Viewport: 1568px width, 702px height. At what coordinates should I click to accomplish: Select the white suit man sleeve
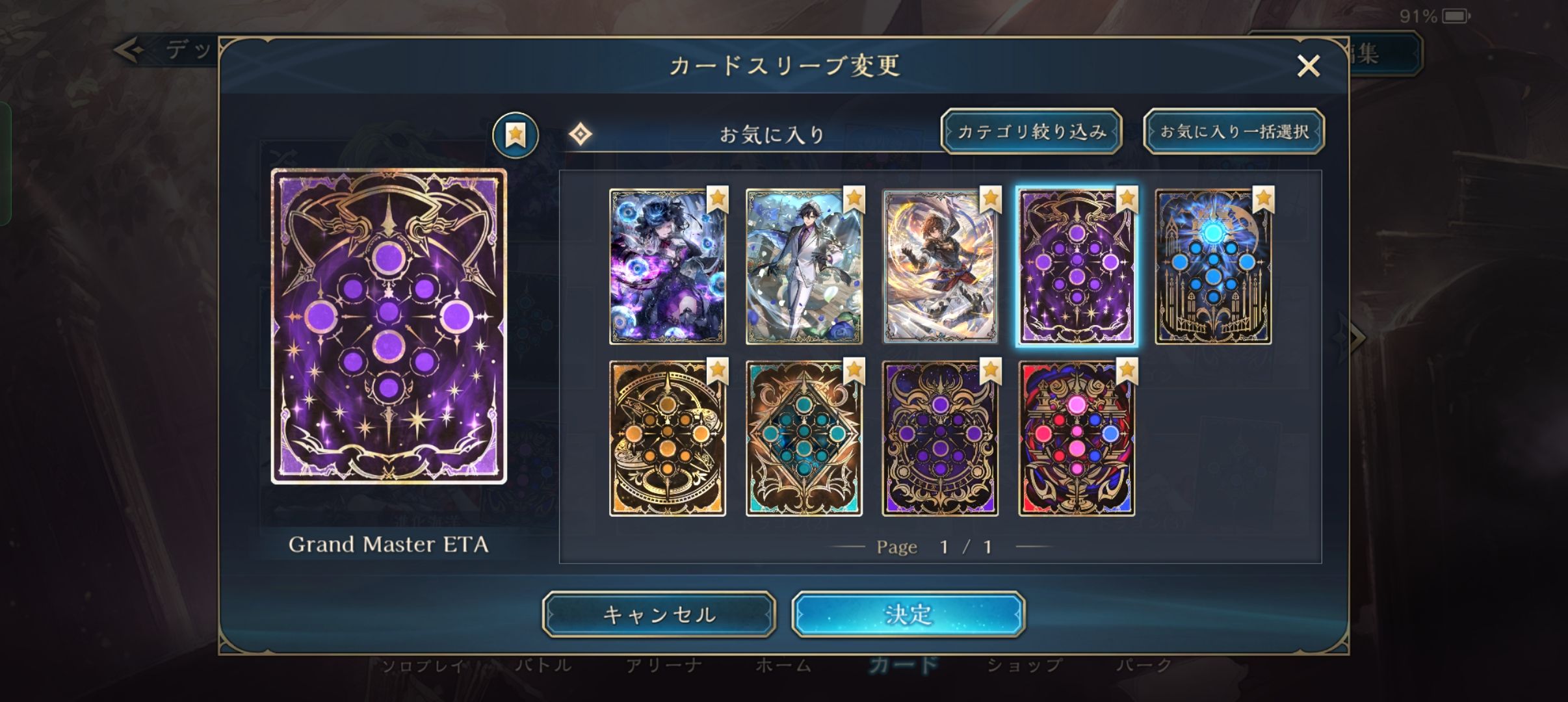click(804, 266)
